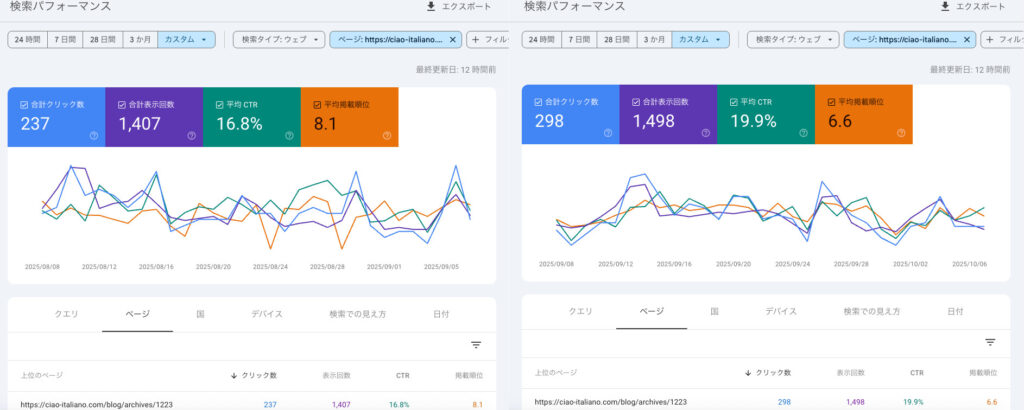Click the export download icon in right panel
The width and height of the screenshot is (1024, 410).
pyautogui.click(x=945, y=6)
